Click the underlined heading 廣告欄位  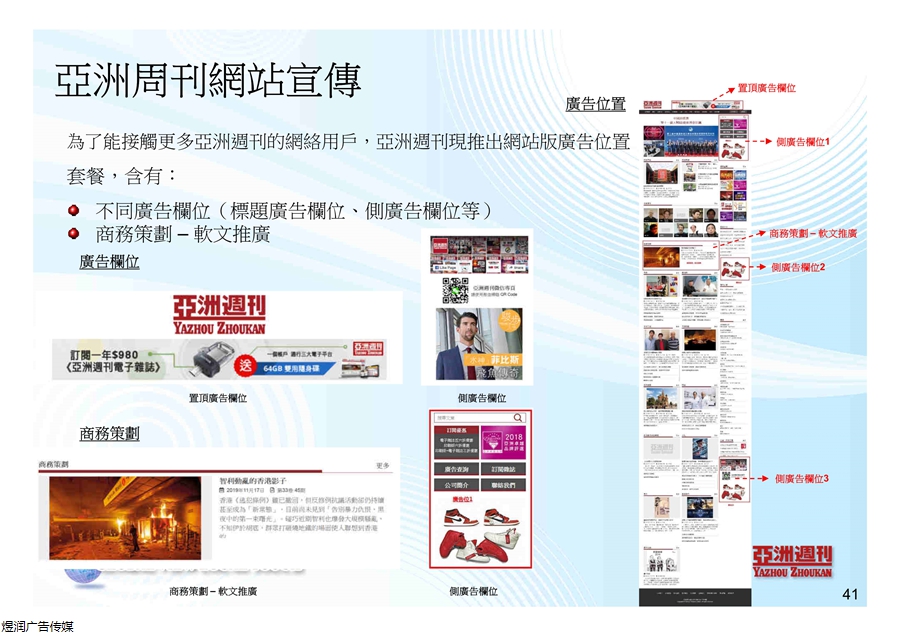[x=109, y=262]
